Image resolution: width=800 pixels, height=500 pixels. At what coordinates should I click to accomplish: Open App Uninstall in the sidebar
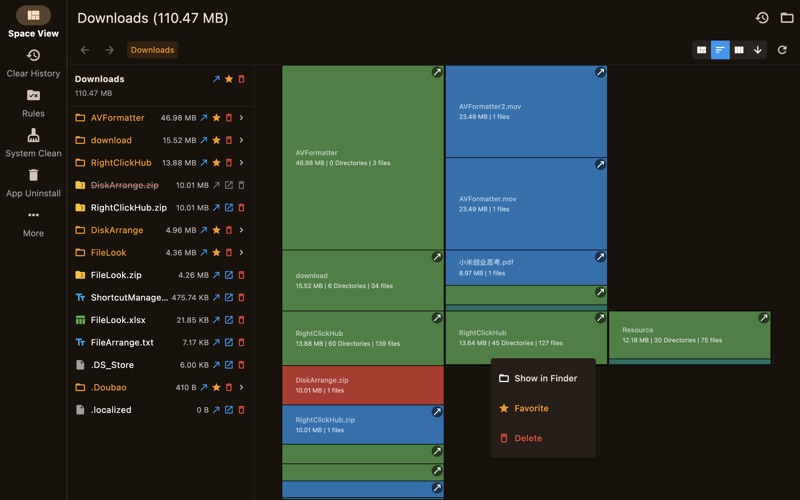point(33,183)
